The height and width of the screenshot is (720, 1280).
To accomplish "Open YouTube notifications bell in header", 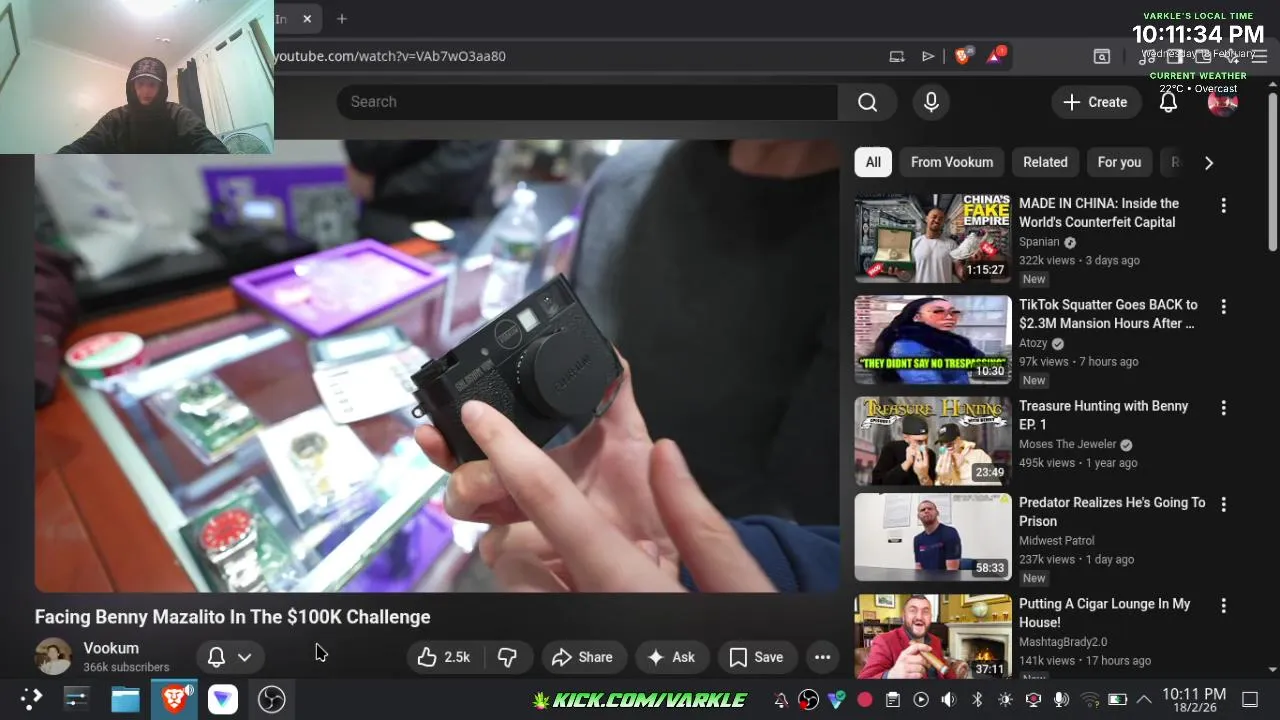I will tap(1168, 102).
